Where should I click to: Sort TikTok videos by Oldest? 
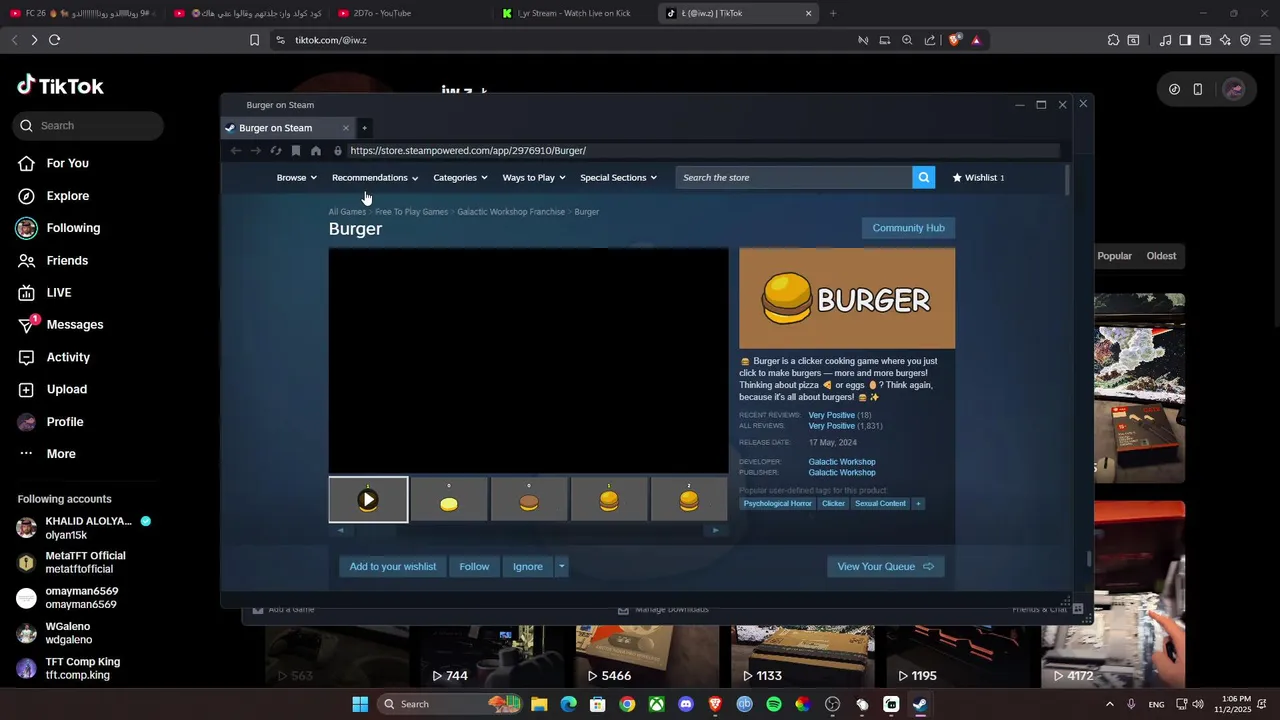[1161, 256]
